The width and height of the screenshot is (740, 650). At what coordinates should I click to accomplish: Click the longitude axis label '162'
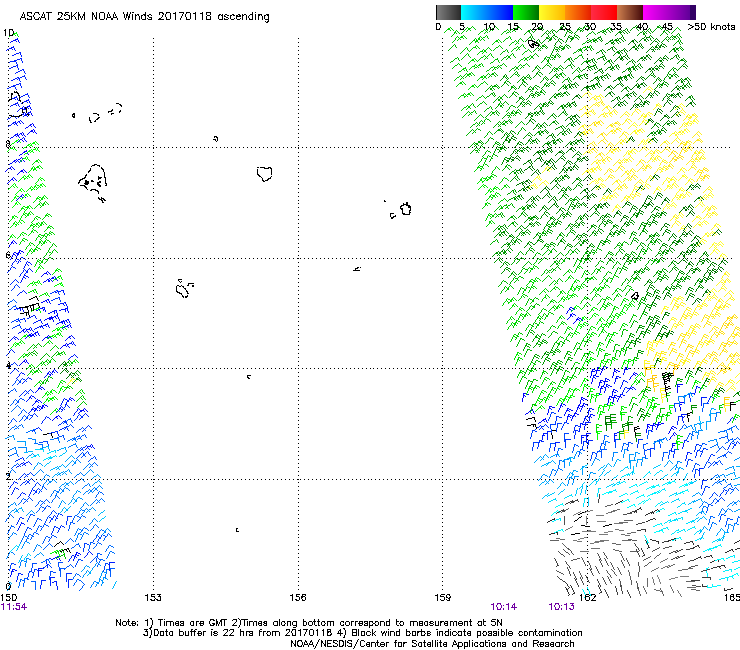tap(588, 598)
